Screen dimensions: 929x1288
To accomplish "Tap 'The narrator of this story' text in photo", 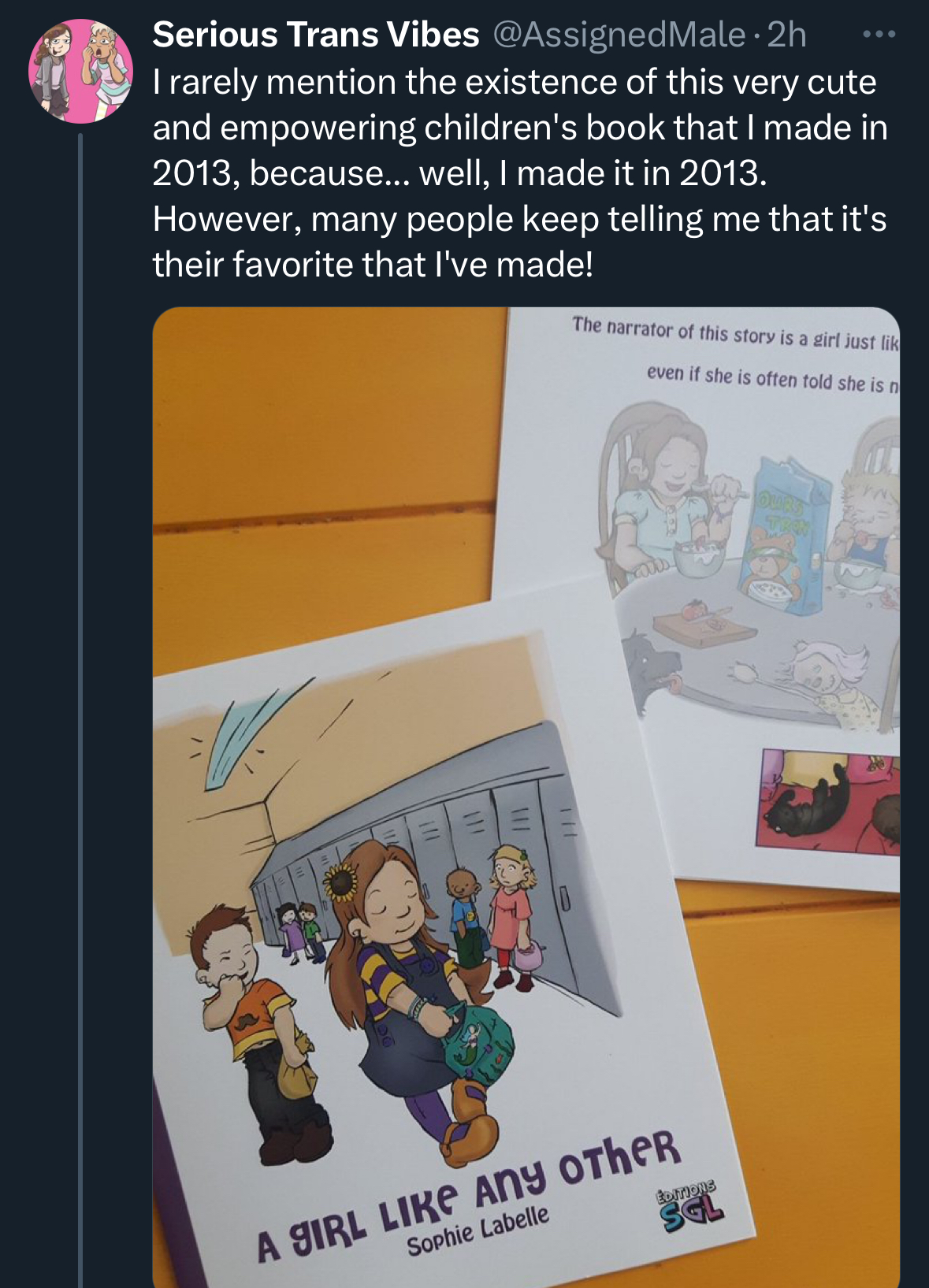I will [674, 331].
